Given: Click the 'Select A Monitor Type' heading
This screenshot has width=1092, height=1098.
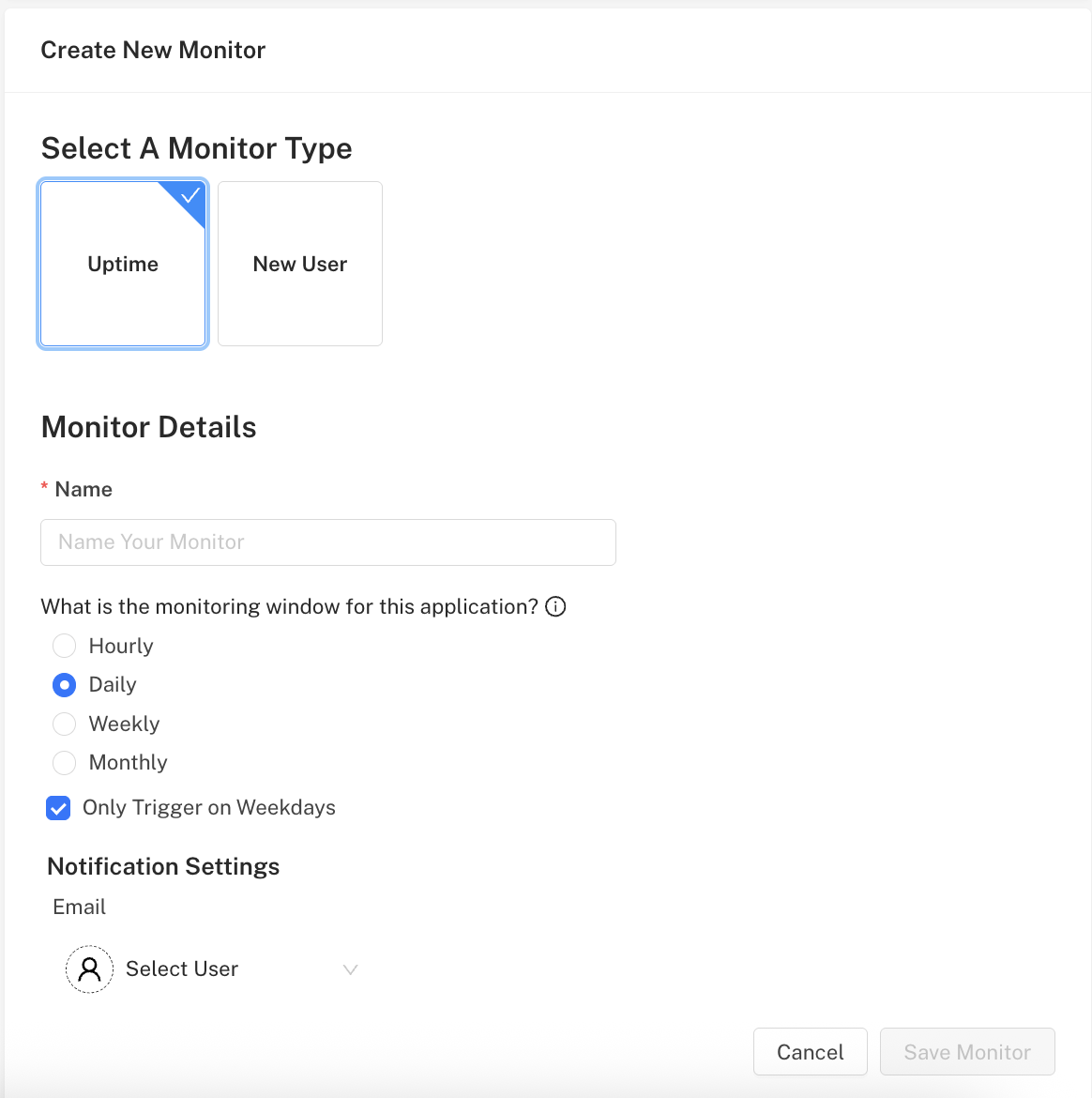Looking at the screenshot, I should (x=197, y=148).
